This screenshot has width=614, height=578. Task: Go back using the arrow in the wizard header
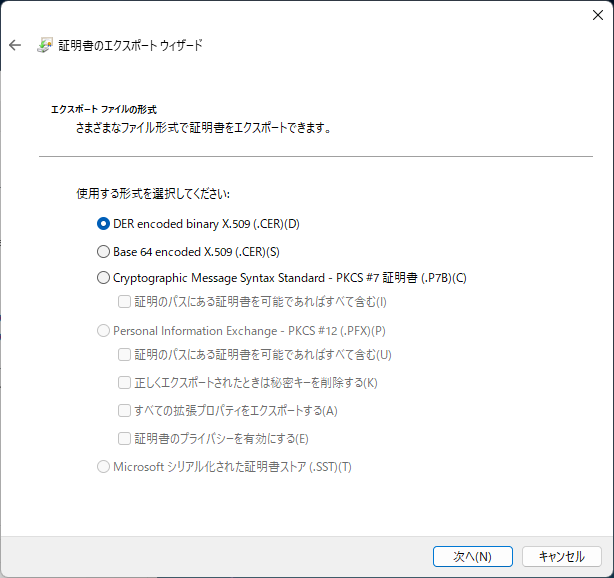click(15, 45)
